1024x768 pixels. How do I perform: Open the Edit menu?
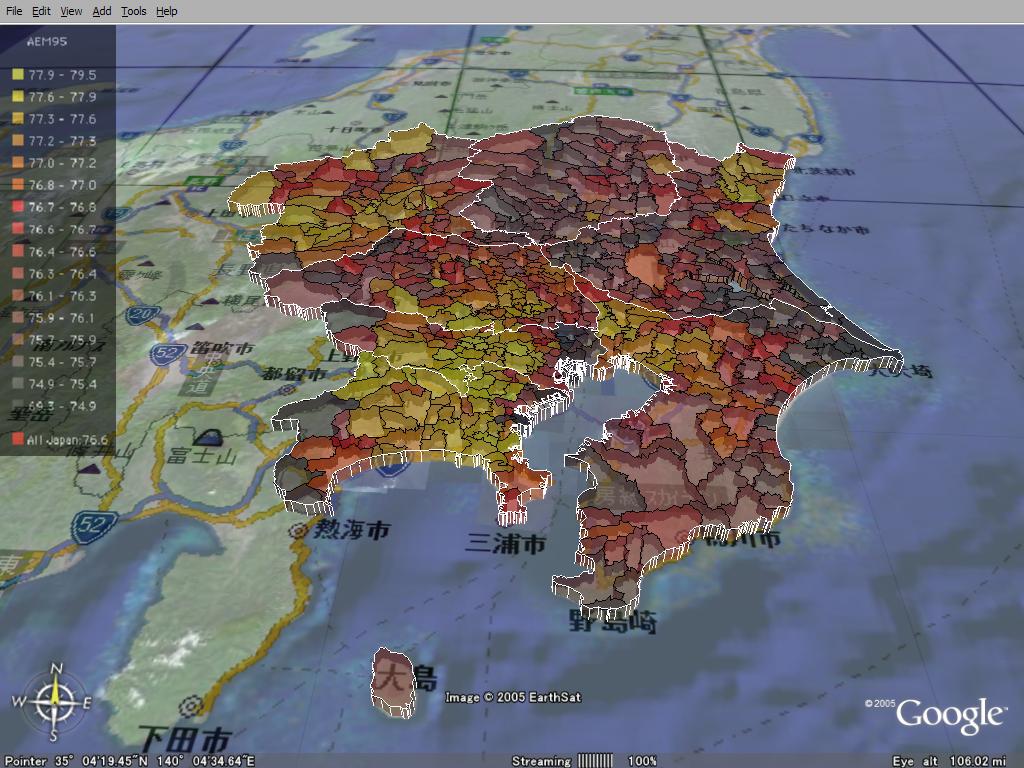coord(41,11)
